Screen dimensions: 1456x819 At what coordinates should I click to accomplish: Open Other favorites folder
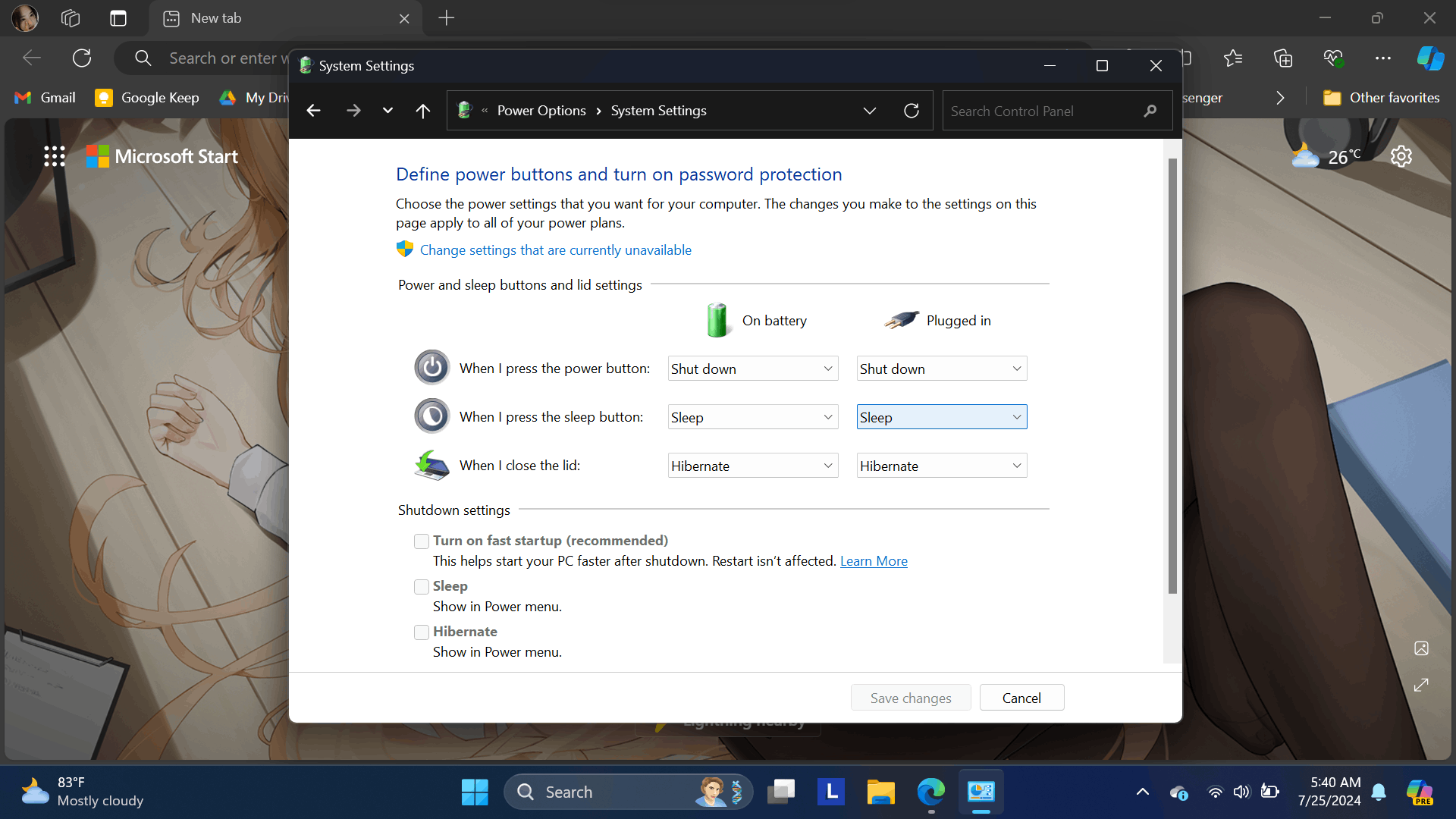pos(1382,98)
